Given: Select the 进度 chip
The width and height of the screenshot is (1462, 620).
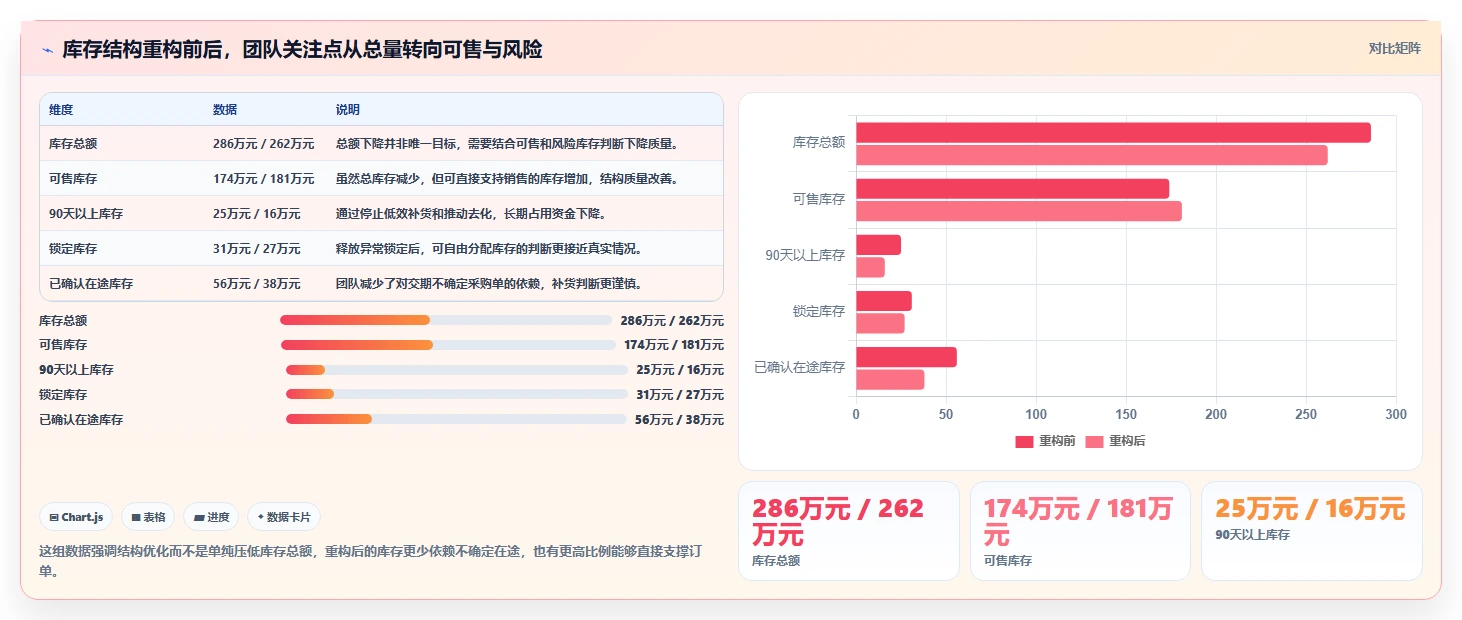Looking at the screenshot, I should [211, 517].
